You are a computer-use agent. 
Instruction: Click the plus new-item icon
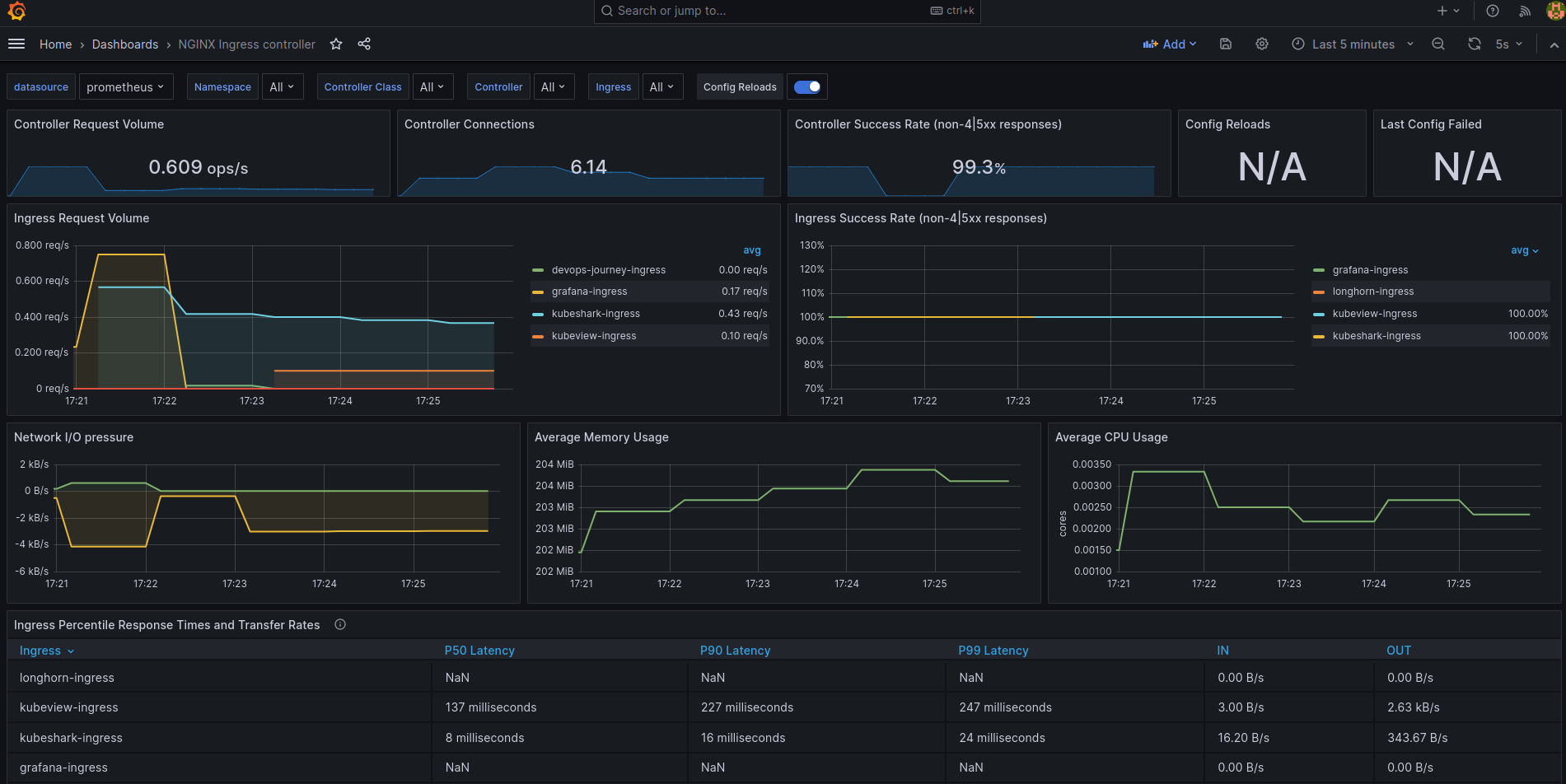[x=1448, y=11]
